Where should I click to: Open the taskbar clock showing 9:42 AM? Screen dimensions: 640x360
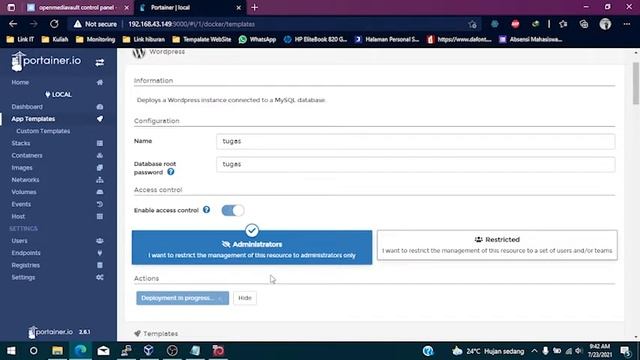(x=600, y=351)
